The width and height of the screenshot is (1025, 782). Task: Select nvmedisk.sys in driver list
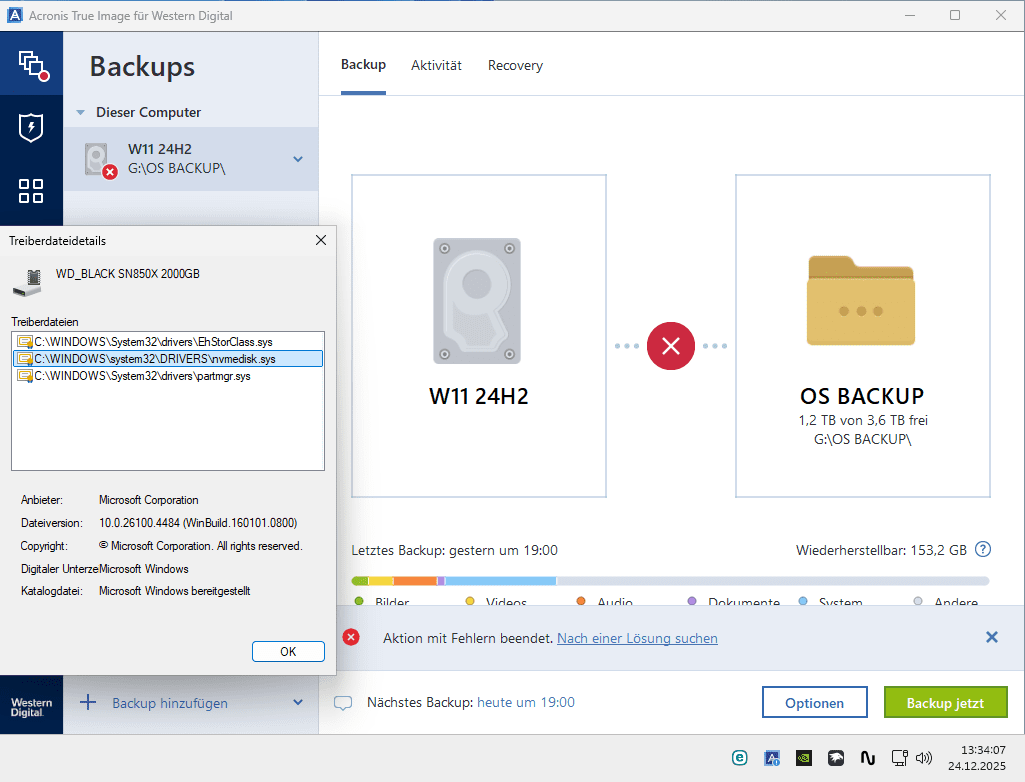(x=168, y=358)
